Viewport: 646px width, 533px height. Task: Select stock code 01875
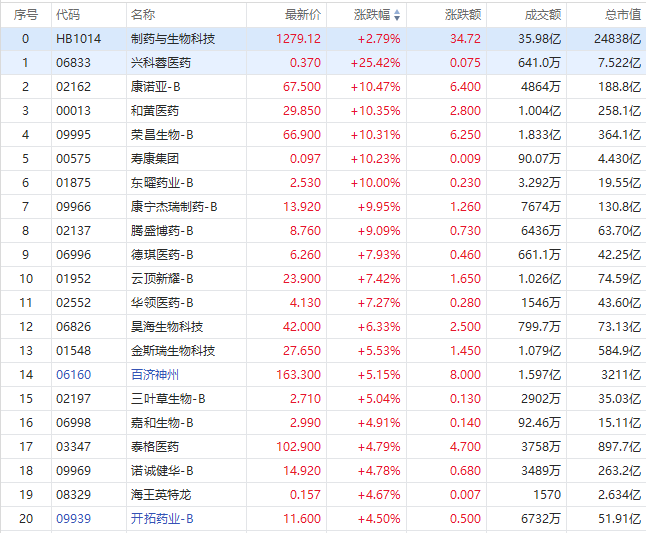click(73, 183)
